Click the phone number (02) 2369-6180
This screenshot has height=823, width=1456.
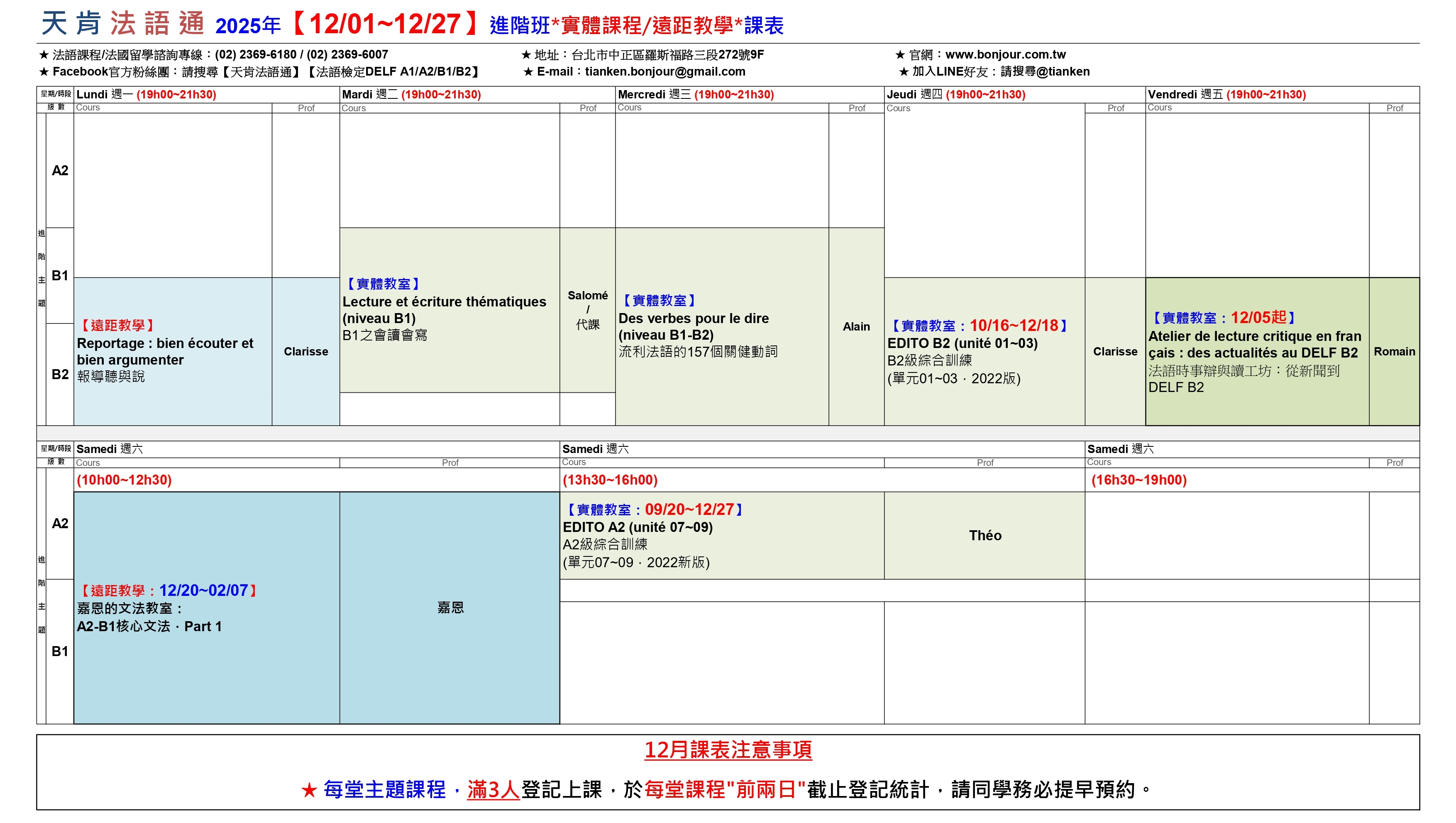point(256,55)
